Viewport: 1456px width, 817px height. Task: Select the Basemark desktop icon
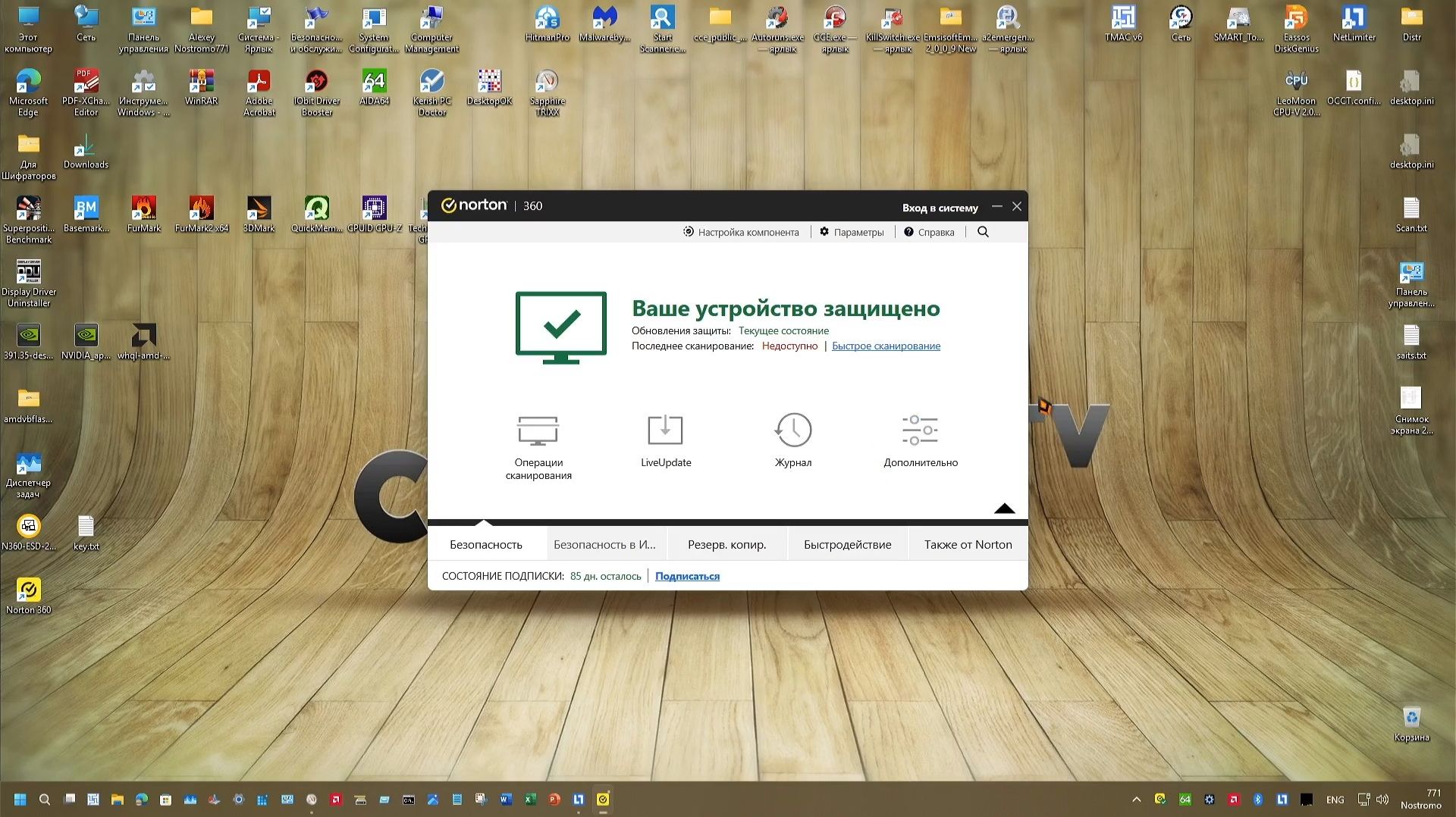click(x=86, y=215)
